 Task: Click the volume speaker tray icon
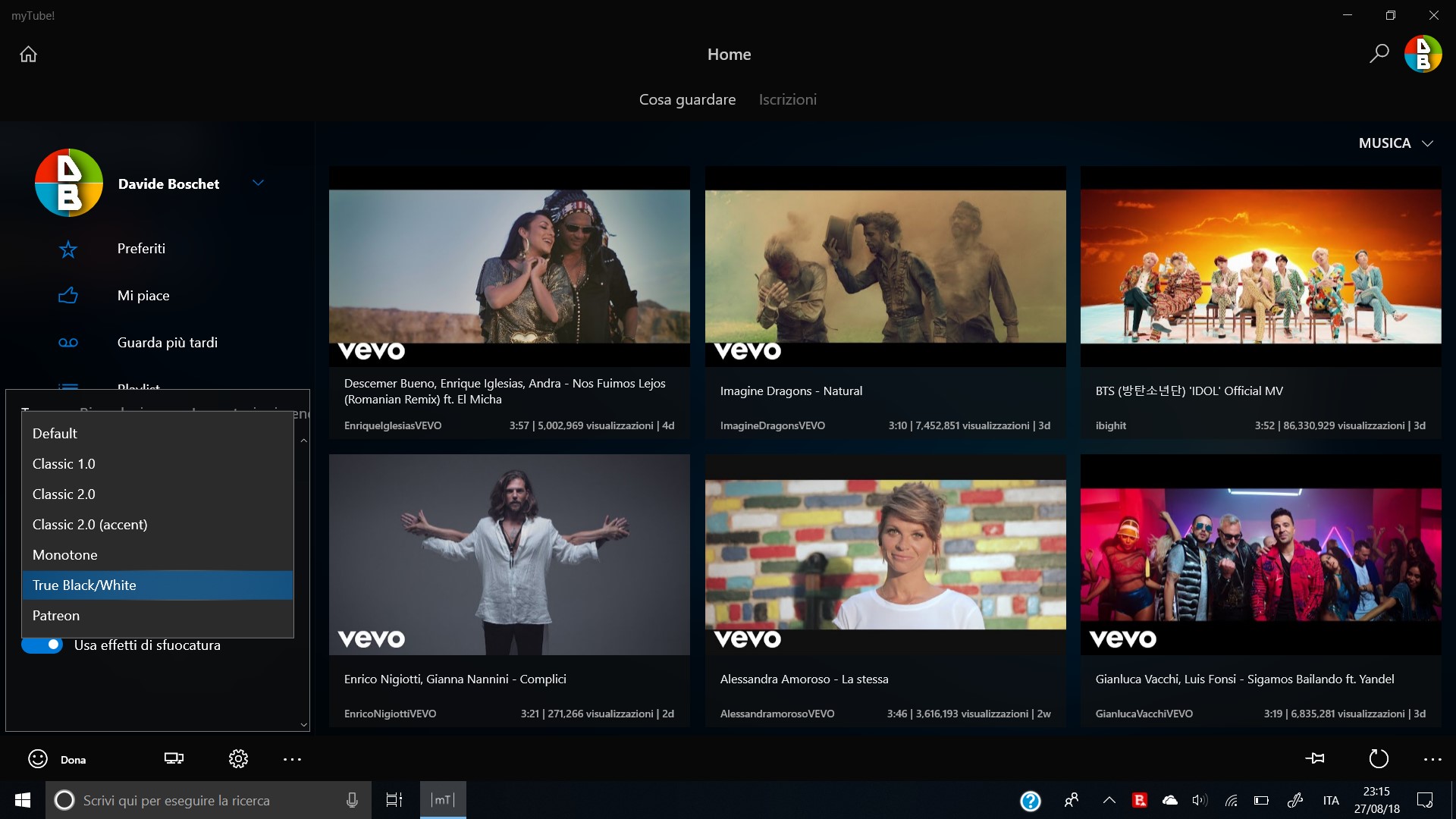(x=1200, y=800)
